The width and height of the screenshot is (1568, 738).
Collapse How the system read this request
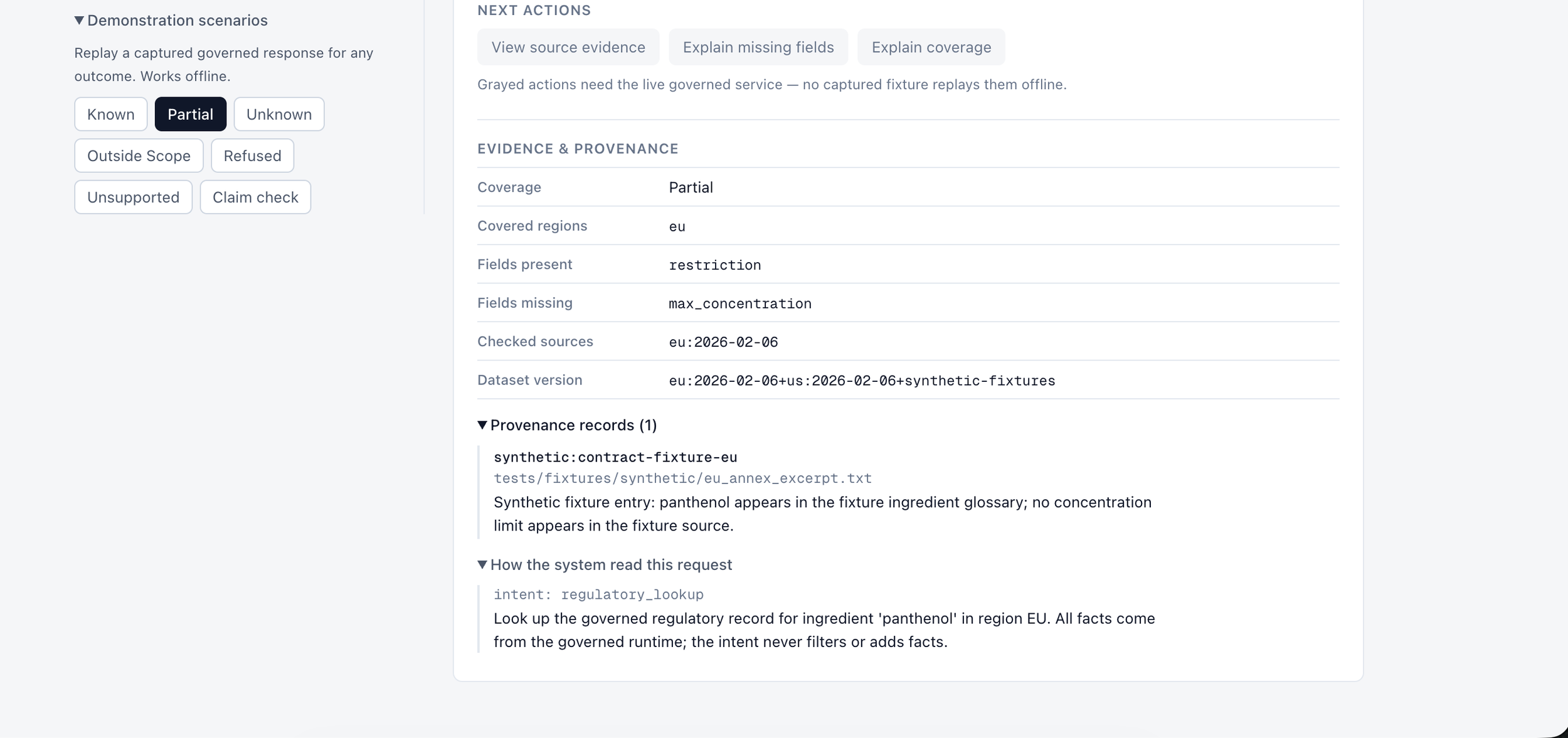[x=605, y=565]
